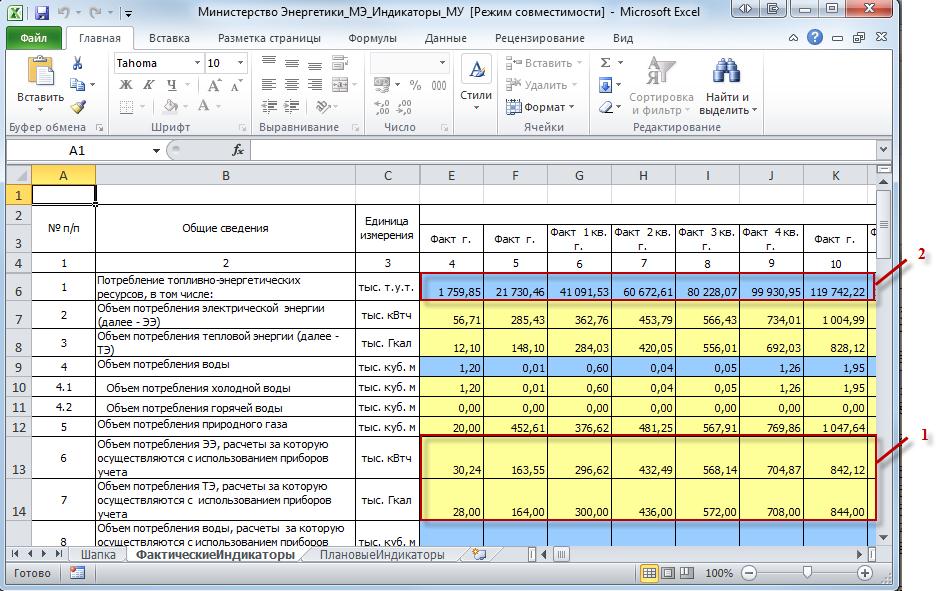Minimize the ribbon with caret icon
The image size is (941, 591).
pyautogui.click(x=793, y=38)
